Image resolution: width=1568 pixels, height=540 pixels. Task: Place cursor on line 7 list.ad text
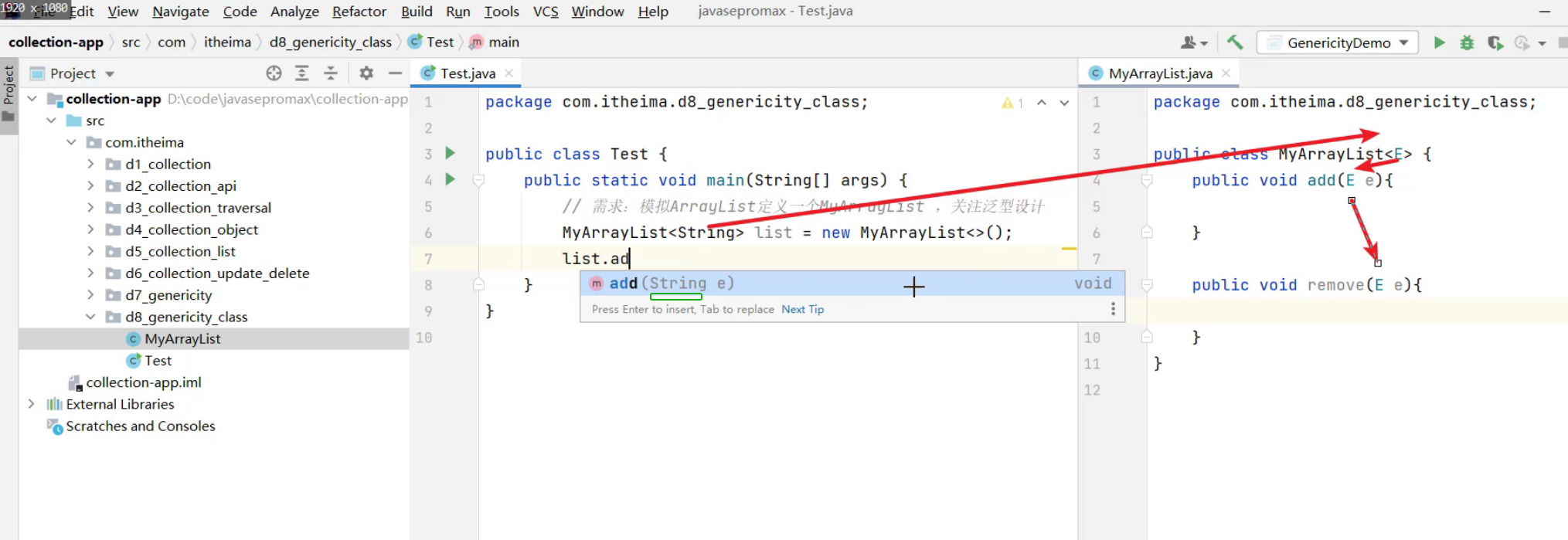coord(596,259)
